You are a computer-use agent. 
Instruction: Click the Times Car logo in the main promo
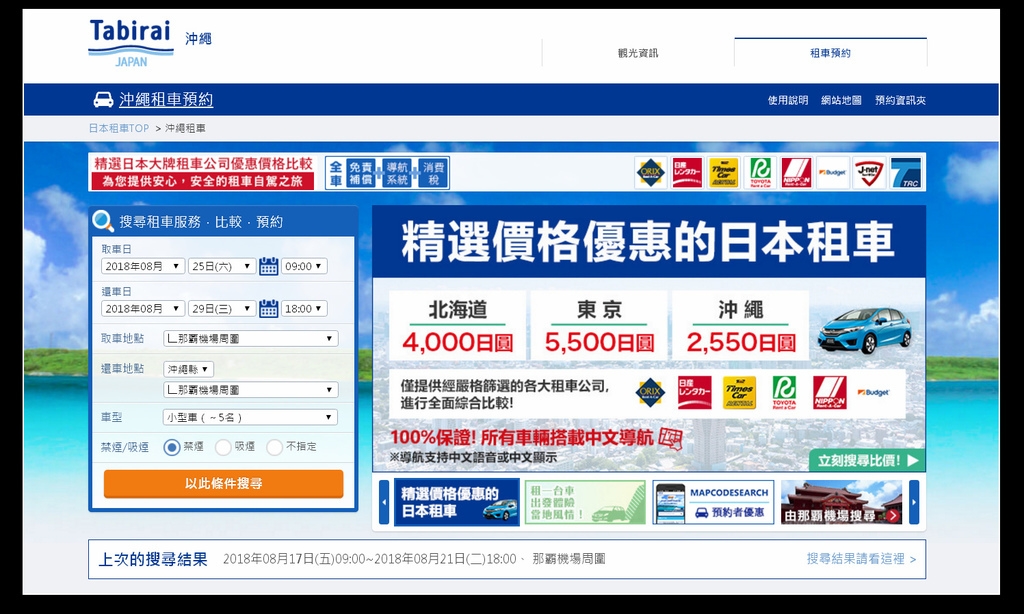[x=739, y=393]
